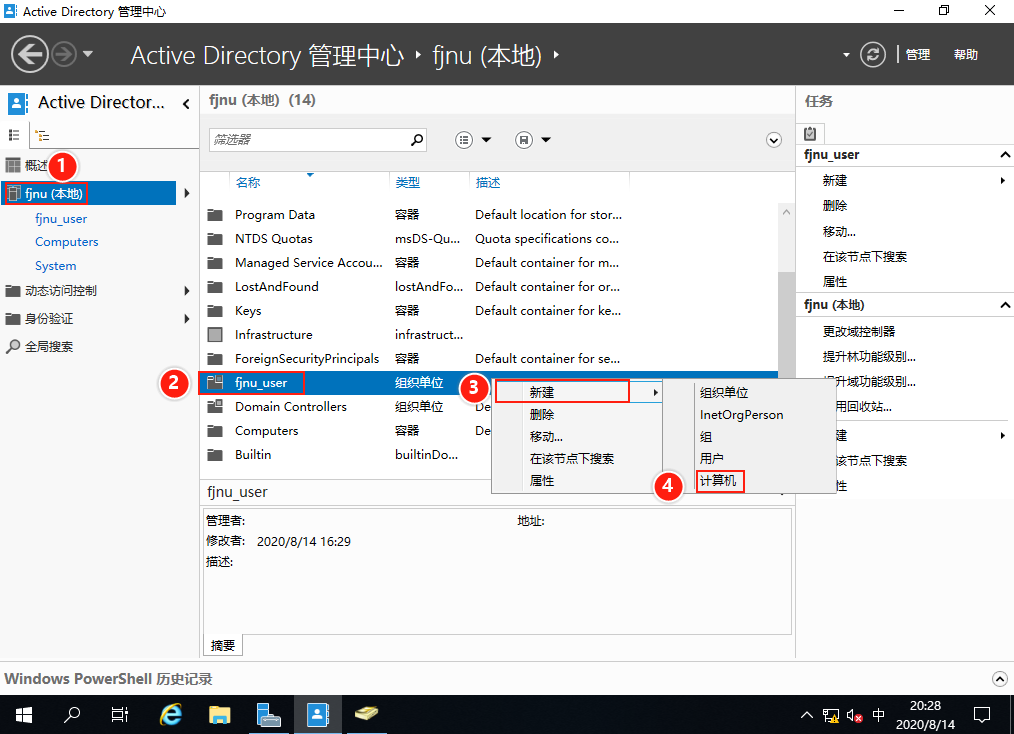Screen dimensions: 1014x734
Task: Open Computers link in navigation pane
Action: pos(67,242)
